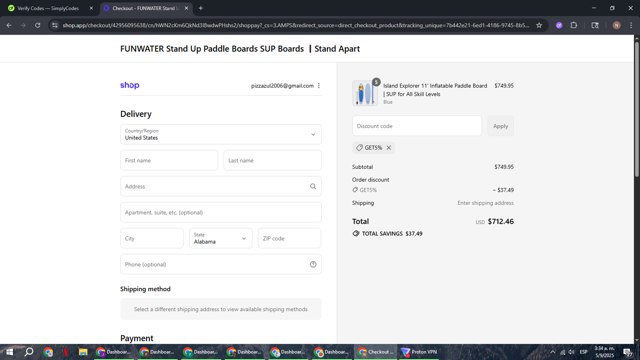Screen dimensions: 640x360
Task: Focus the Apartment, suite field
Action: click(x=221, y=212)
